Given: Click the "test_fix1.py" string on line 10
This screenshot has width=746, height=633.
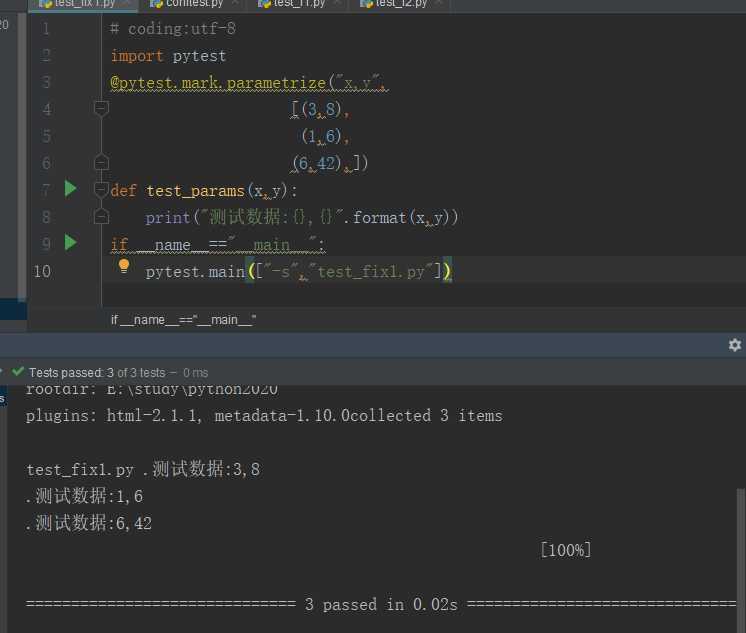Looking at the screenshot, I should point(371,272).
